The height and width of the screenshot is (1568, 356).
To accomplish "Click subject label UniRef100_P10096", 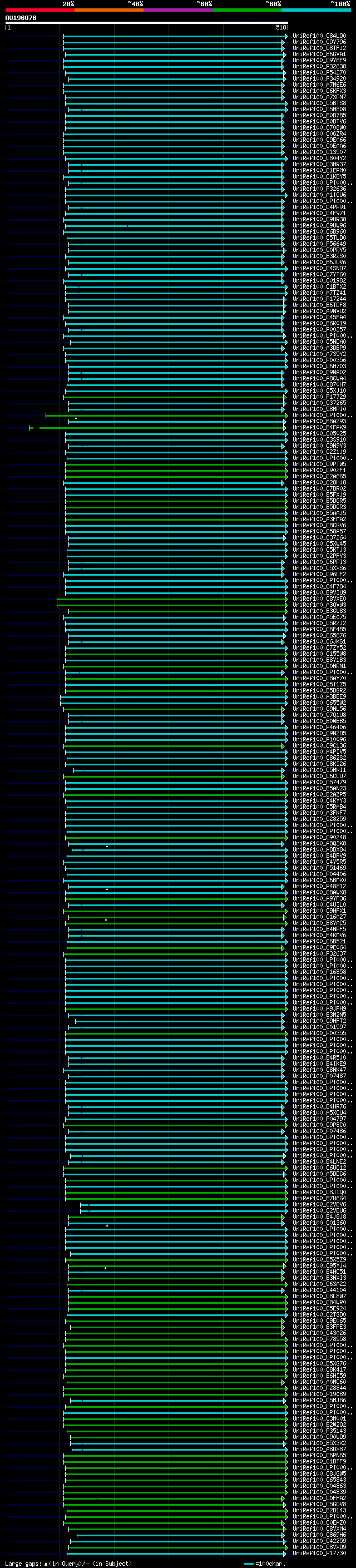I will point(319,740).
